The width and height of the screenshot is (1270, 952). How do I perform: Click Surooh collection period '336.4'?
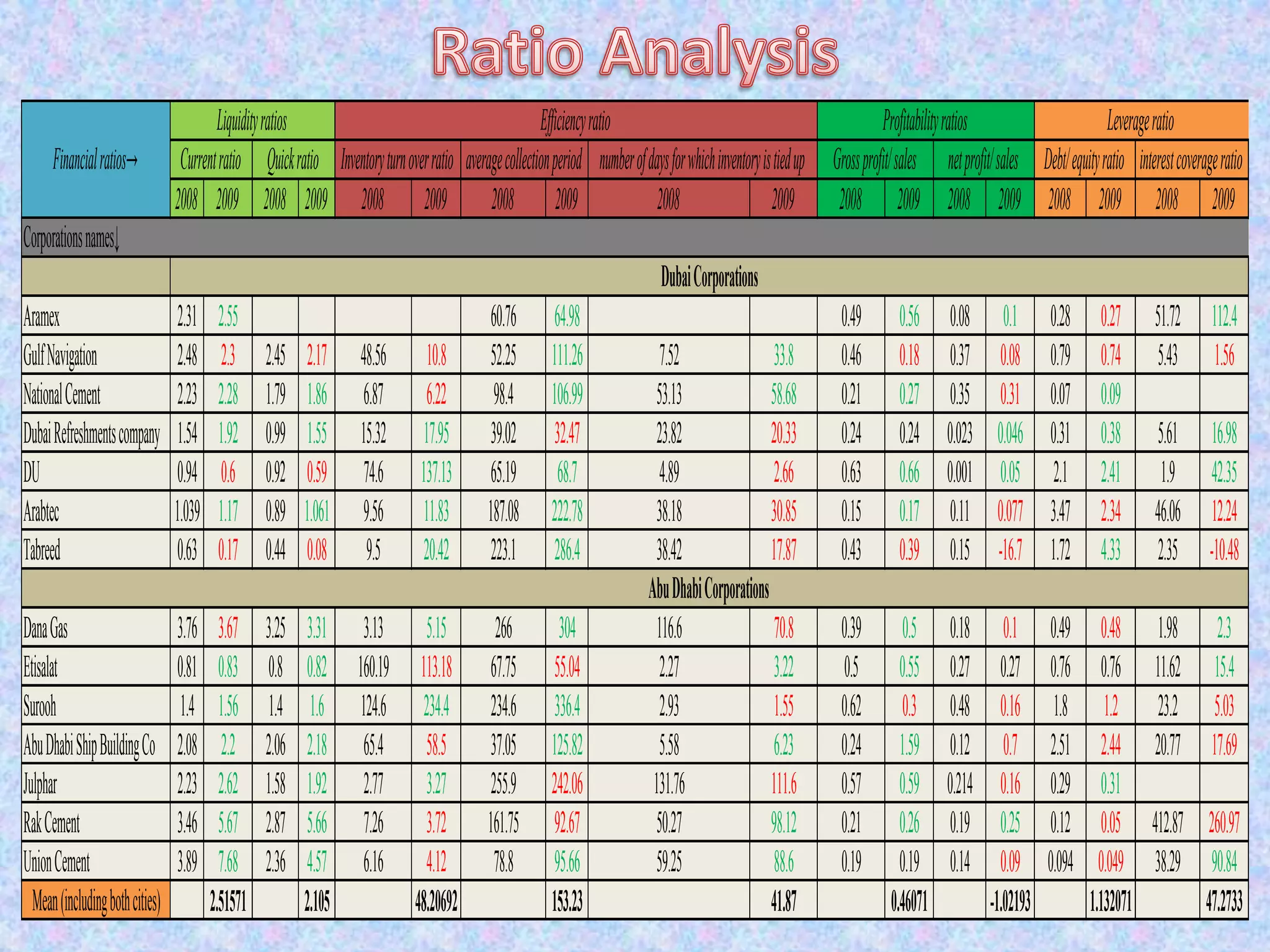(567, 706)
